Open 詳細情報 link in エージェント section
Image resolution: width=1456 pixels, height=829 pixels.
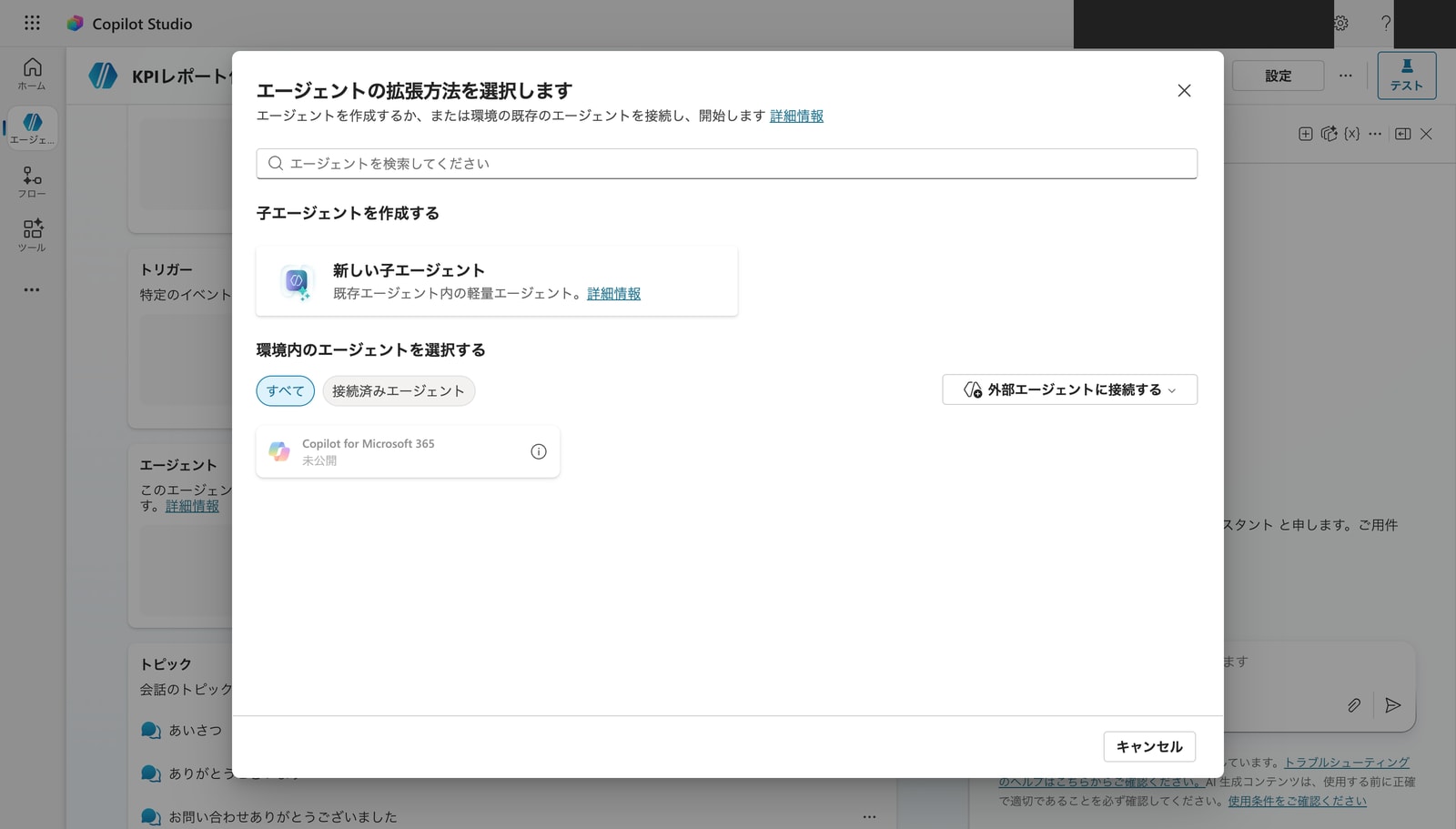192,506
